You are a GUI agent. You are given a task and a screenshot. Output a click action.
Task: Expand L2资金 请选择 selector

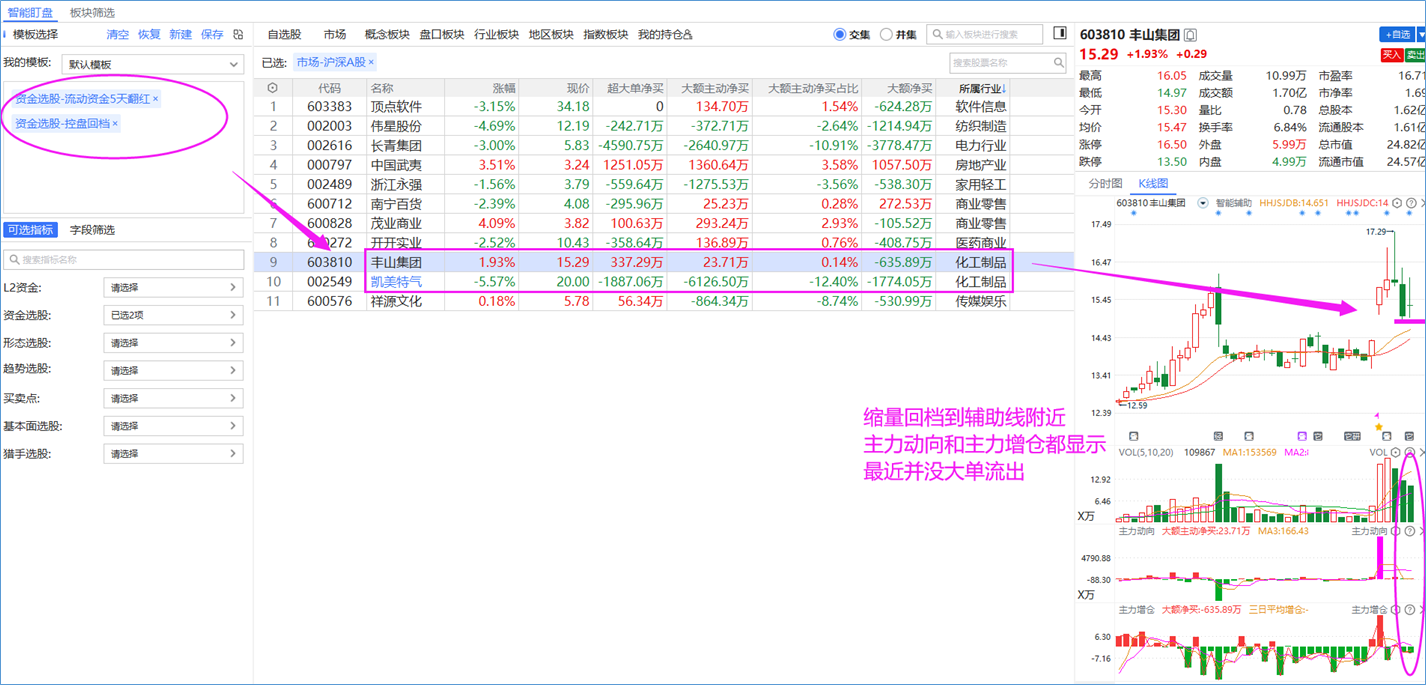[x=173, y=288]
